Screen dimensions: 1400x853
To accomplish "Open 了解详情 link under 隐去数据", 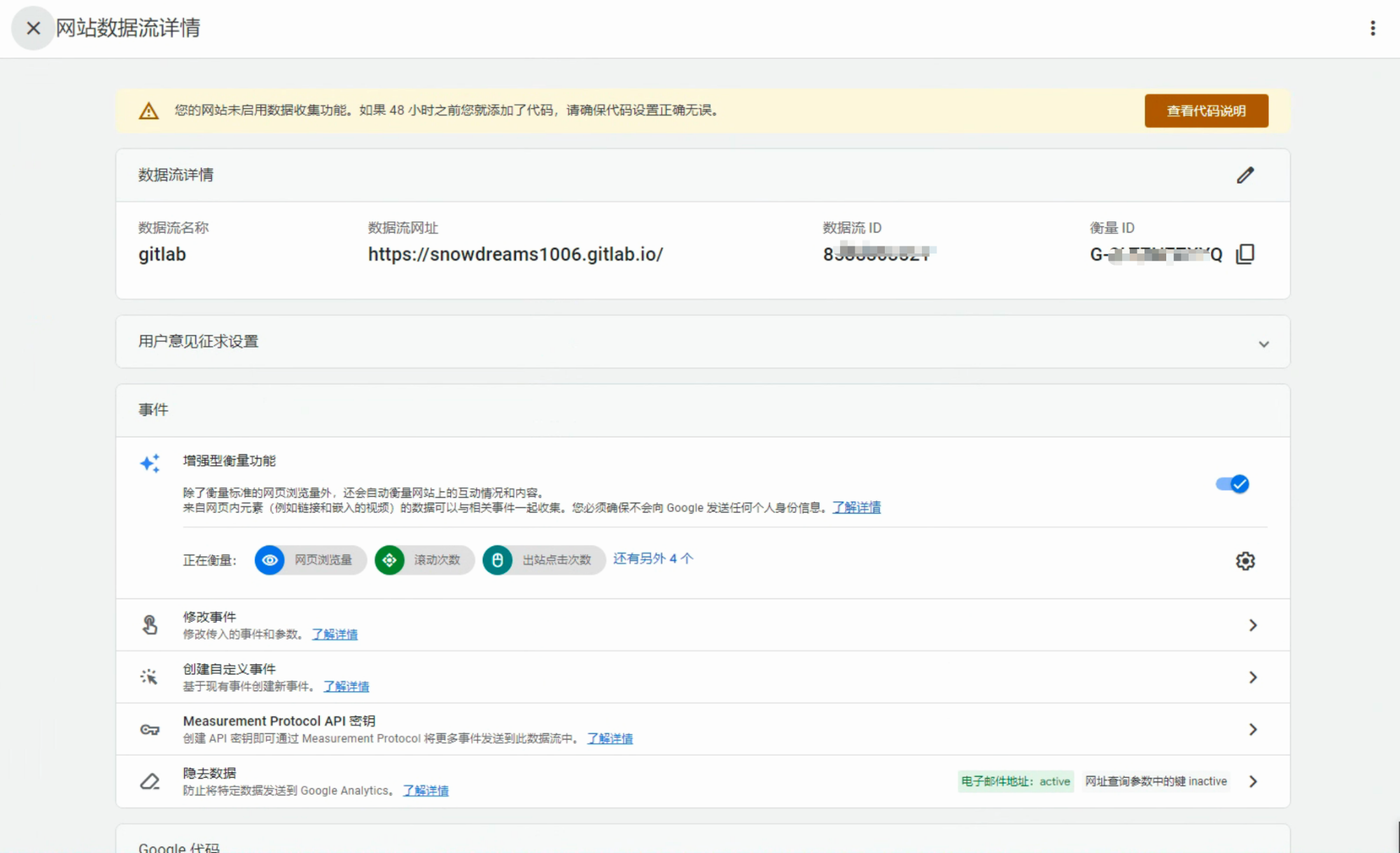I will pos(426,790).
